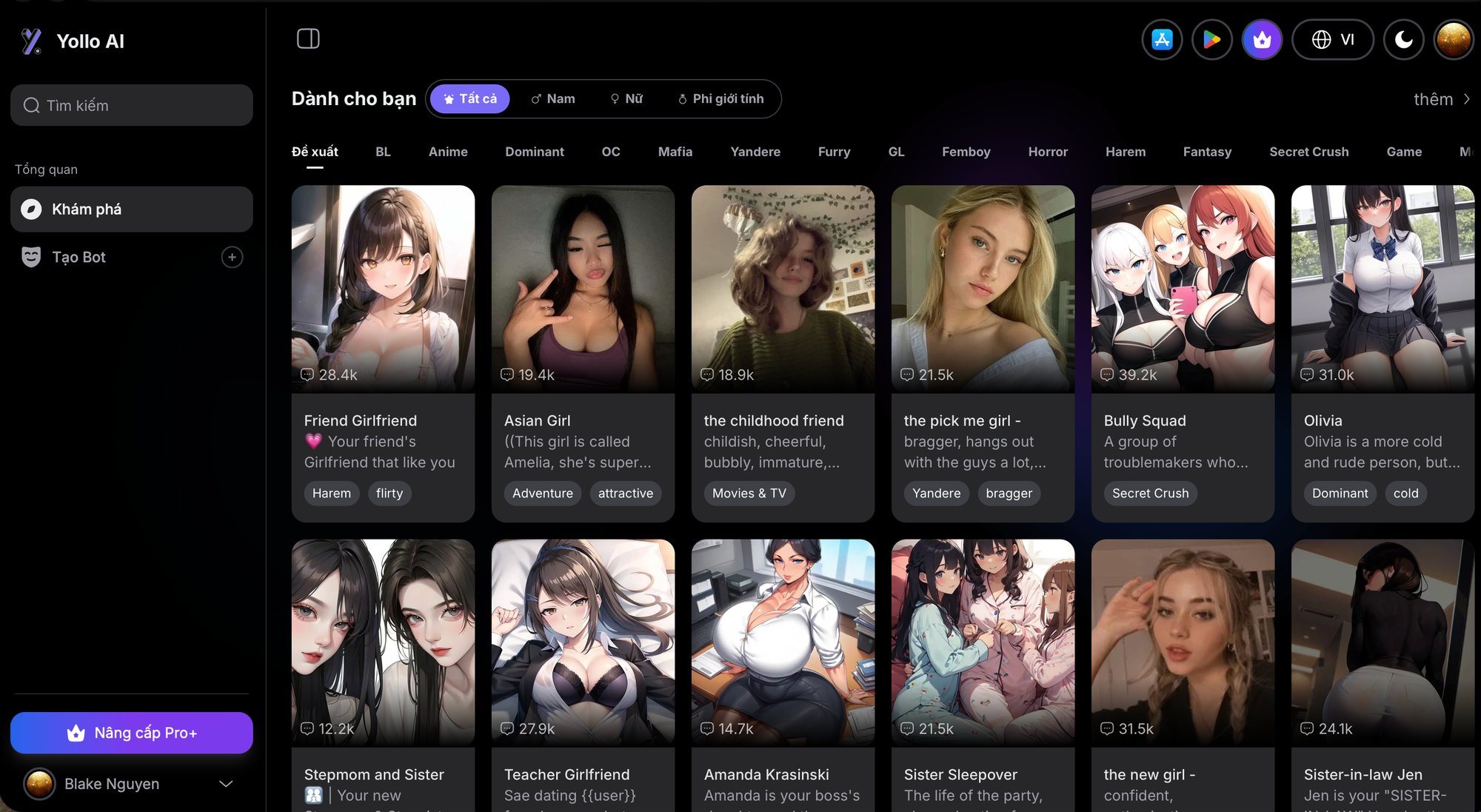Switch to the Anime tab
Viewport: 1481px width, 812px height.
447,152
